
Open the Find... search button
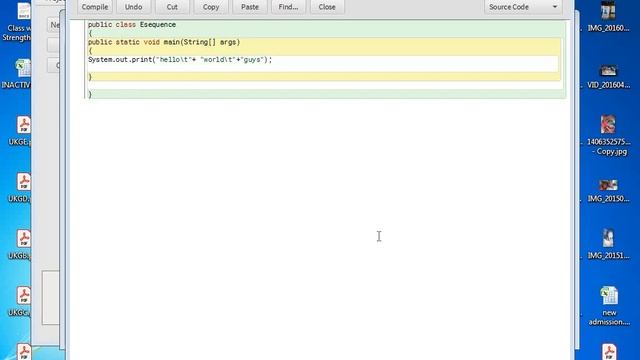tap(288, 7)
